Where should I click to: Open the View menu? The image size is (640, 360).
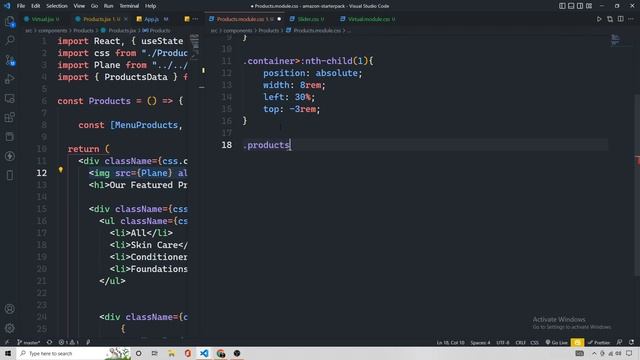[79, 6]
